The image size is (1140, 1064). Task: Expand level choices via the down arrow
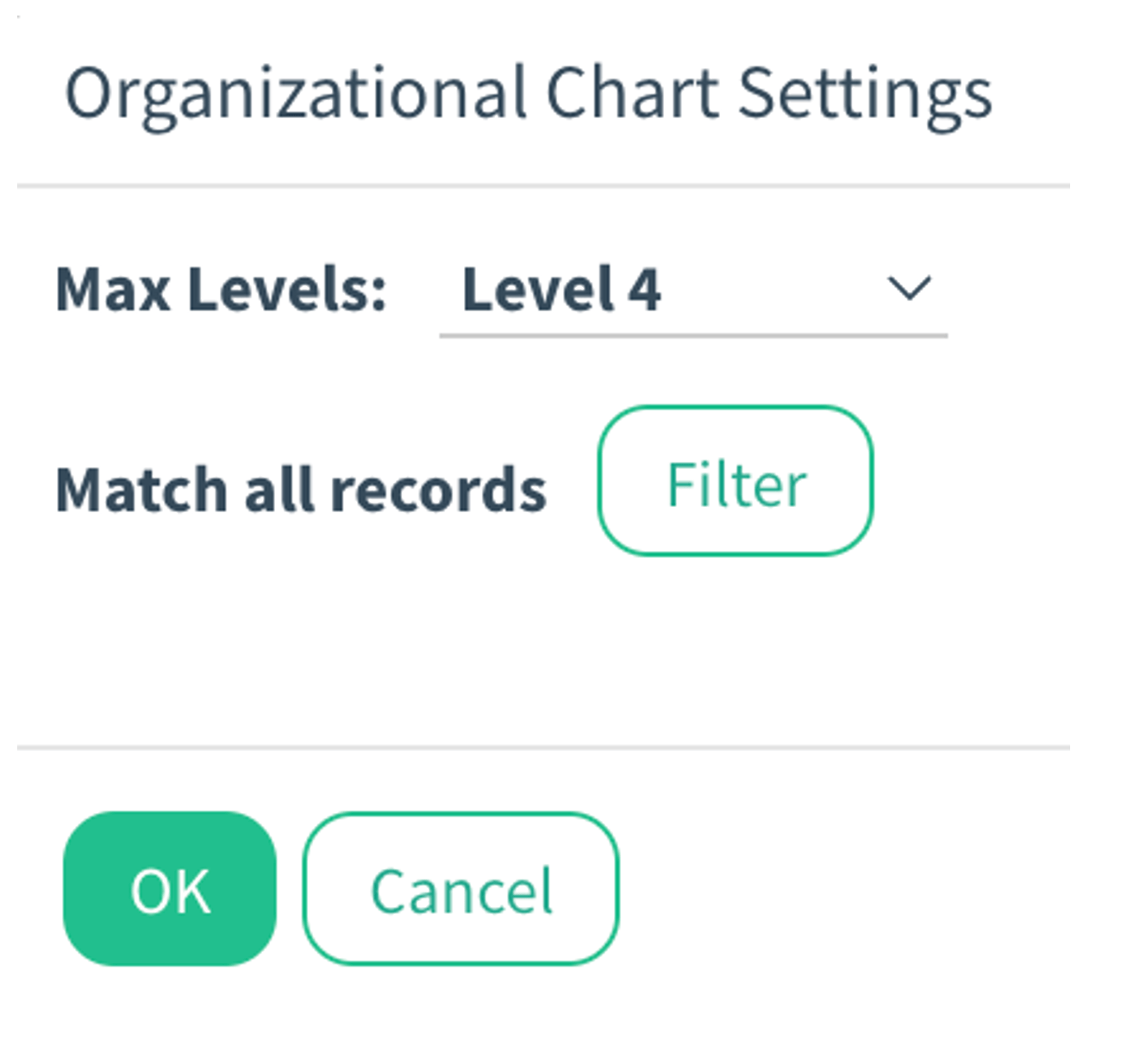[x=909, y=288]
